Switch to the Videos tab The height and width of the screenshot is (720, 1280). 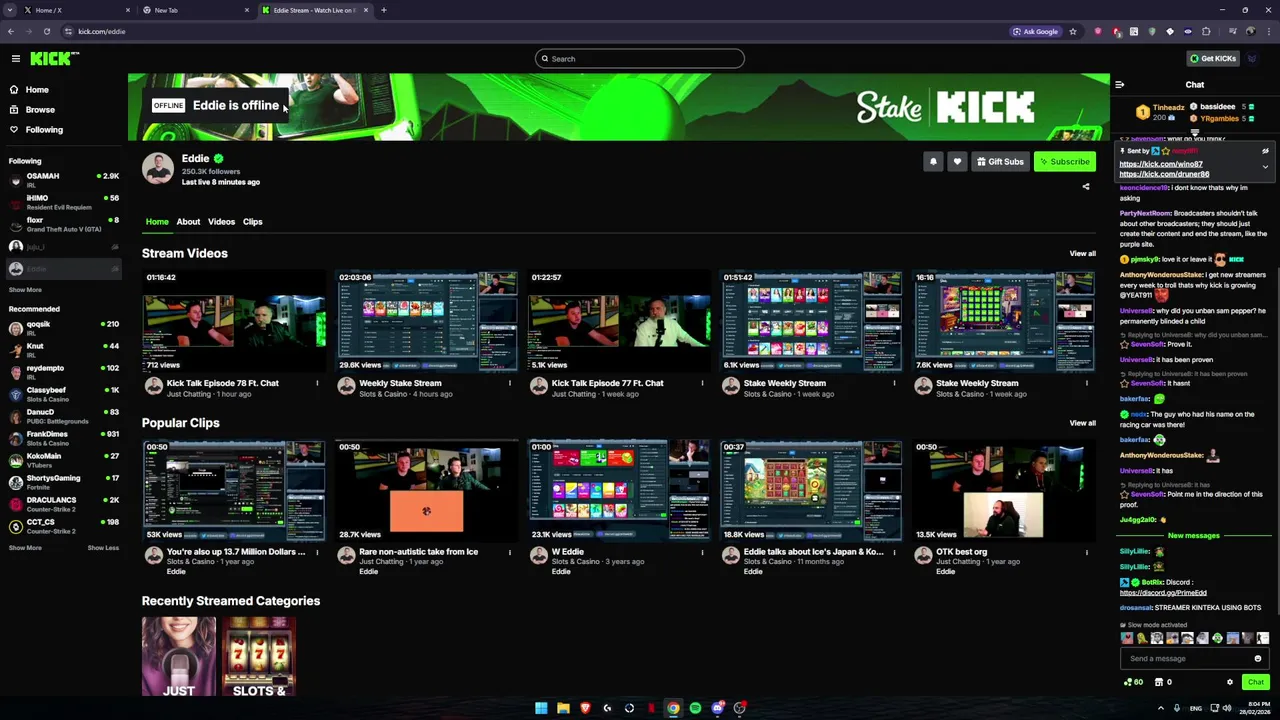click(x=221, y=222)
